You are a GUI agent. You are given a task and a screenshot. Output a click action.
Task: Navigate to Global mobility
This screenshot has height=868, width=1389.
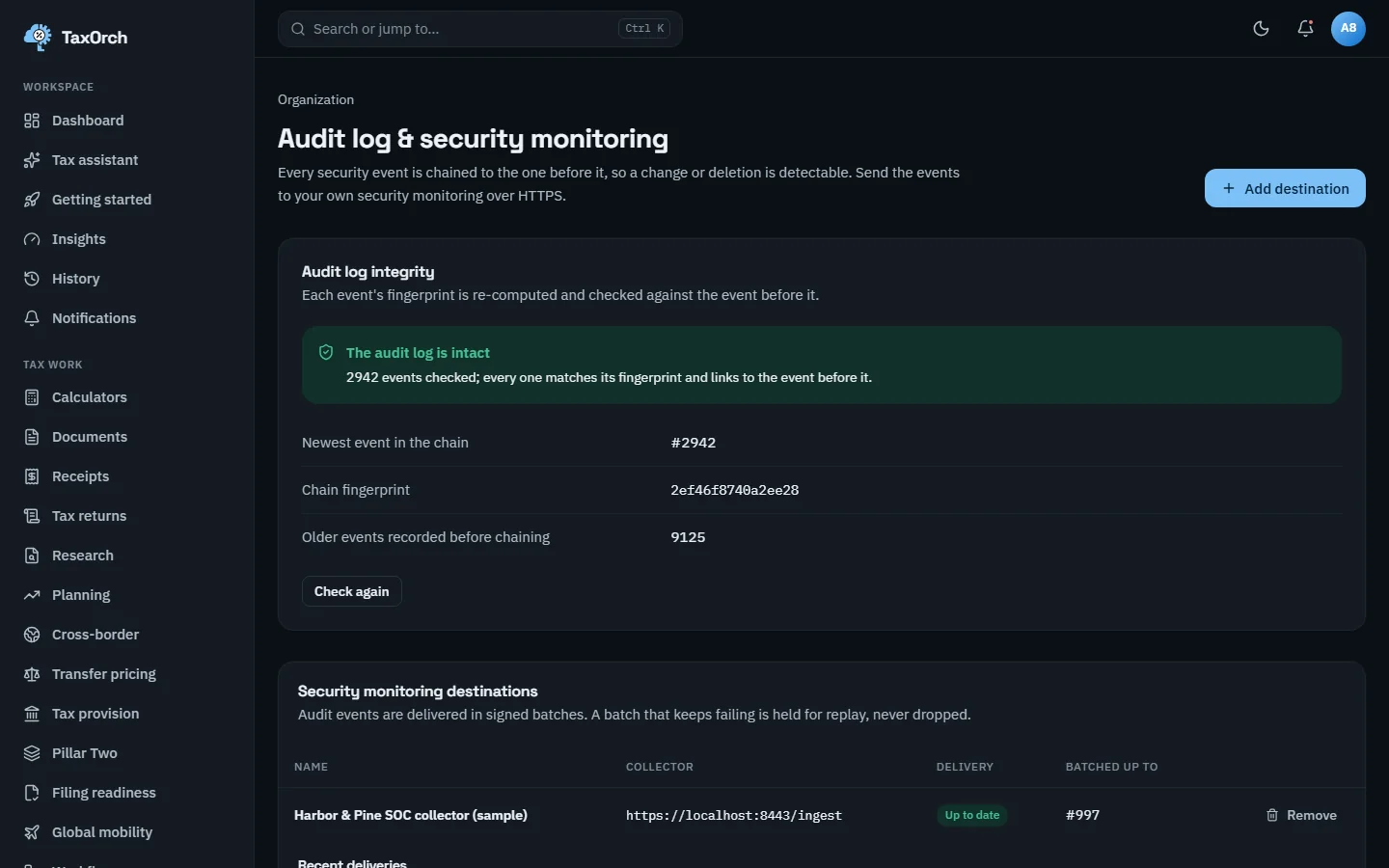127,832
